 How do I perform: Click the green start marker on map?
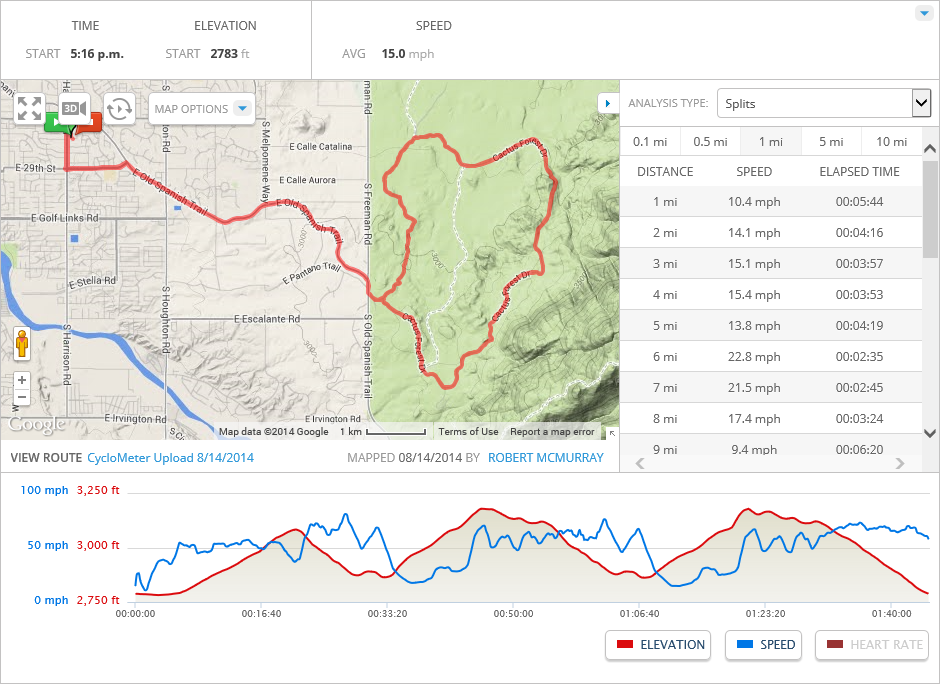pyautogui.click(x=52, y=121)
